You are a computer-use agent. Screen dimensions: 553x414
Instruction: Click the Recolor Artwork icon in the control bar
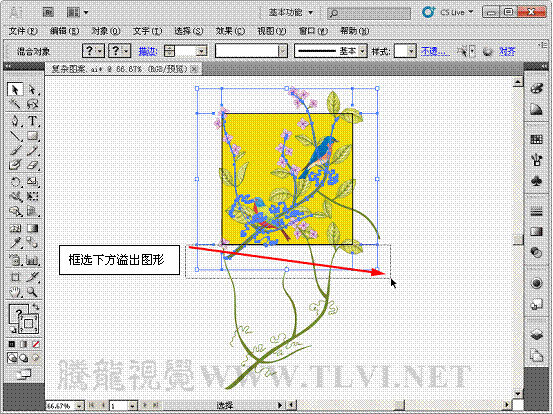tap(488, 51)
